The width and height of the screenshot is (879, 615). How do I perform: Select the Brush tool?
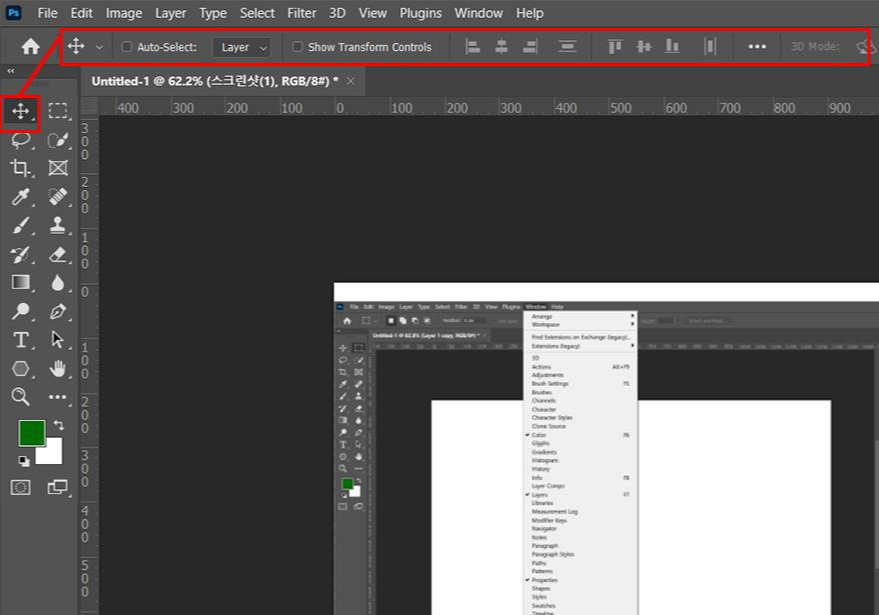click(21, 225)
